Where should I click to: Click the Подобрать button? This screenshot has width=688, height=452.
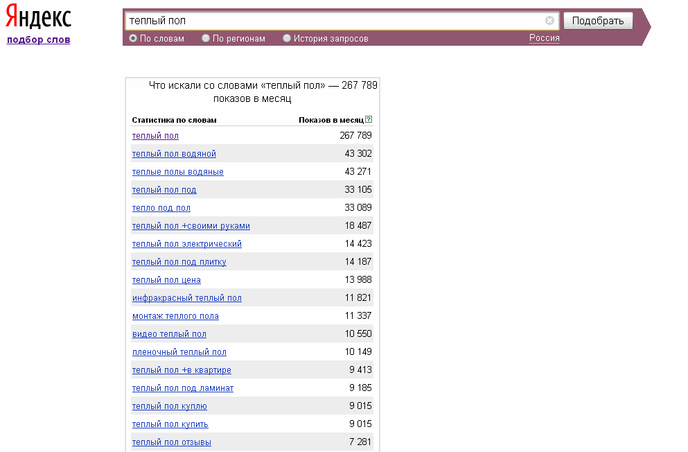(598, 21)
